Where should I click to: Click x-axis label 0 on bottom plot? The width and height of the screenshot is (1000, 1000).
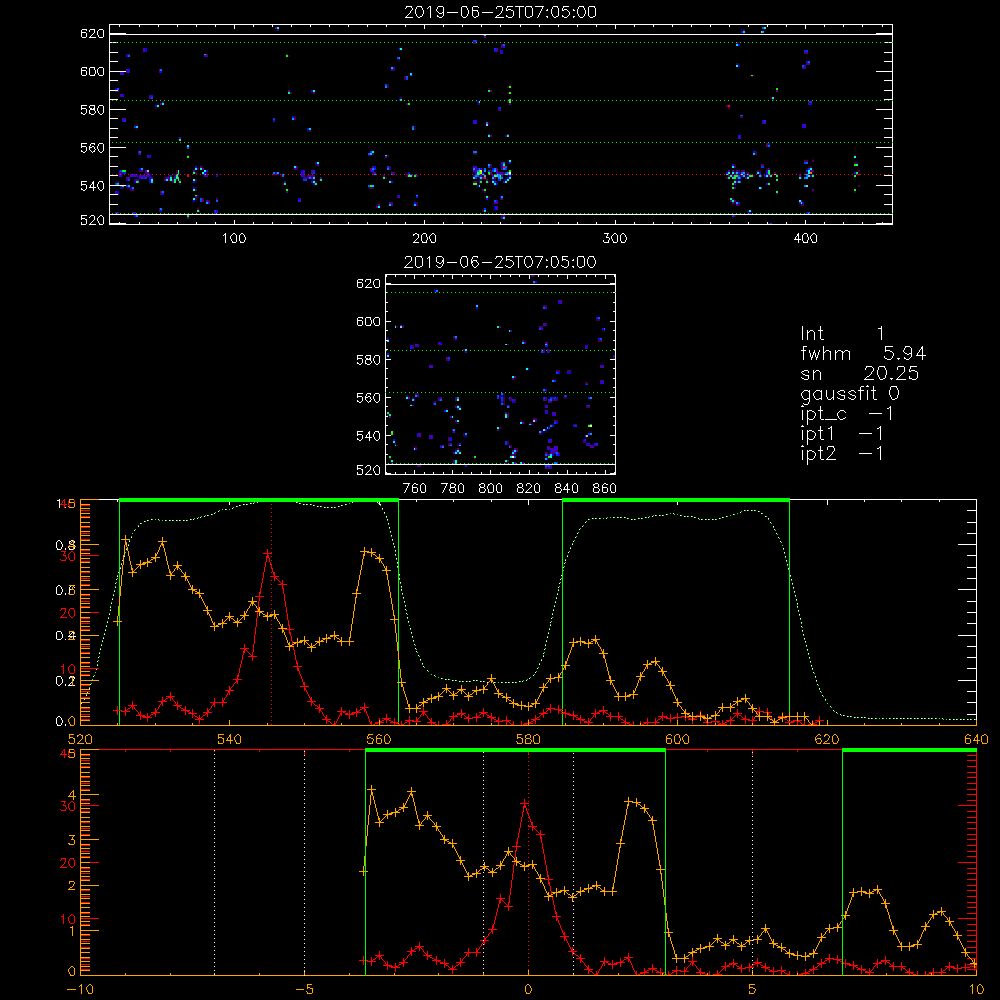(528, 990)
